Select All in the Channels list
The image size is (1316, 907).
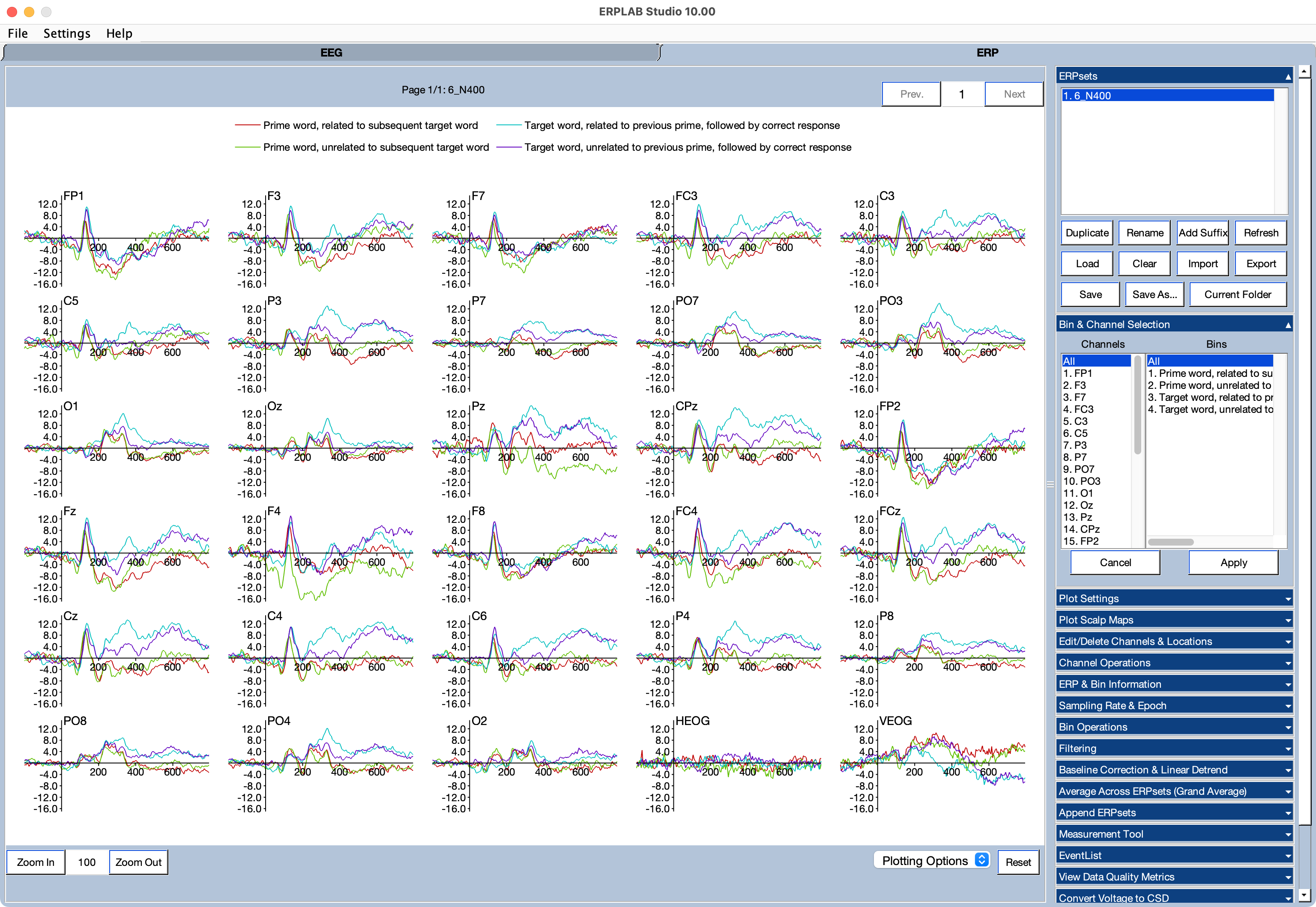(1096, 361)
